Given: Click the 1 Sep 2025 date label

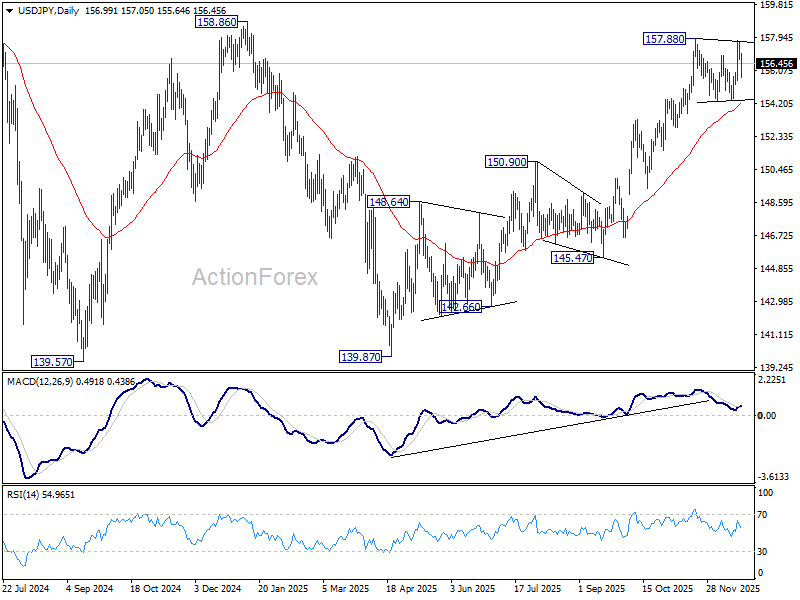Looking at the screenshot, I should (602, 589).
